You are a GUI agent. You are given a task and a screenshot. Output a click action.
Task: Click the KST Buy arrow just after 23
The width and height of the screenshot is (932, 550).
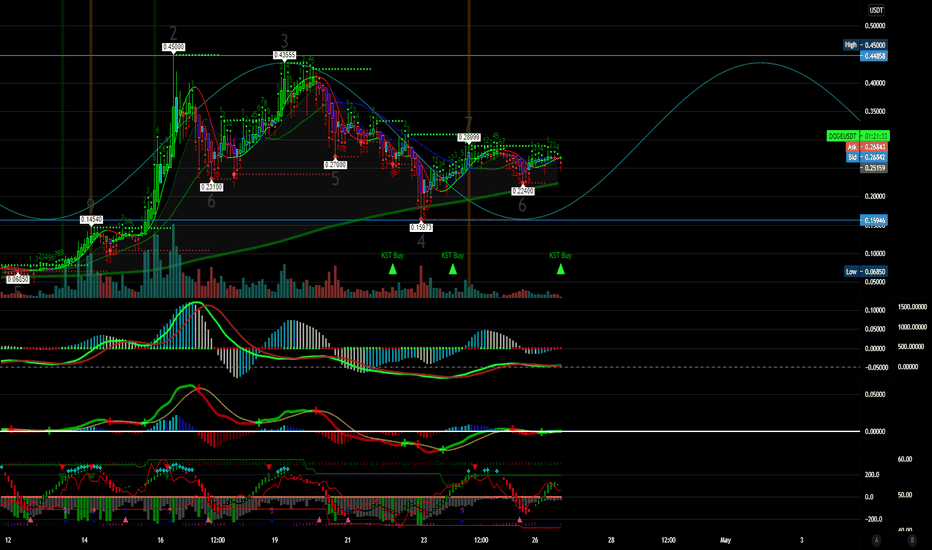tap(452, 269)
